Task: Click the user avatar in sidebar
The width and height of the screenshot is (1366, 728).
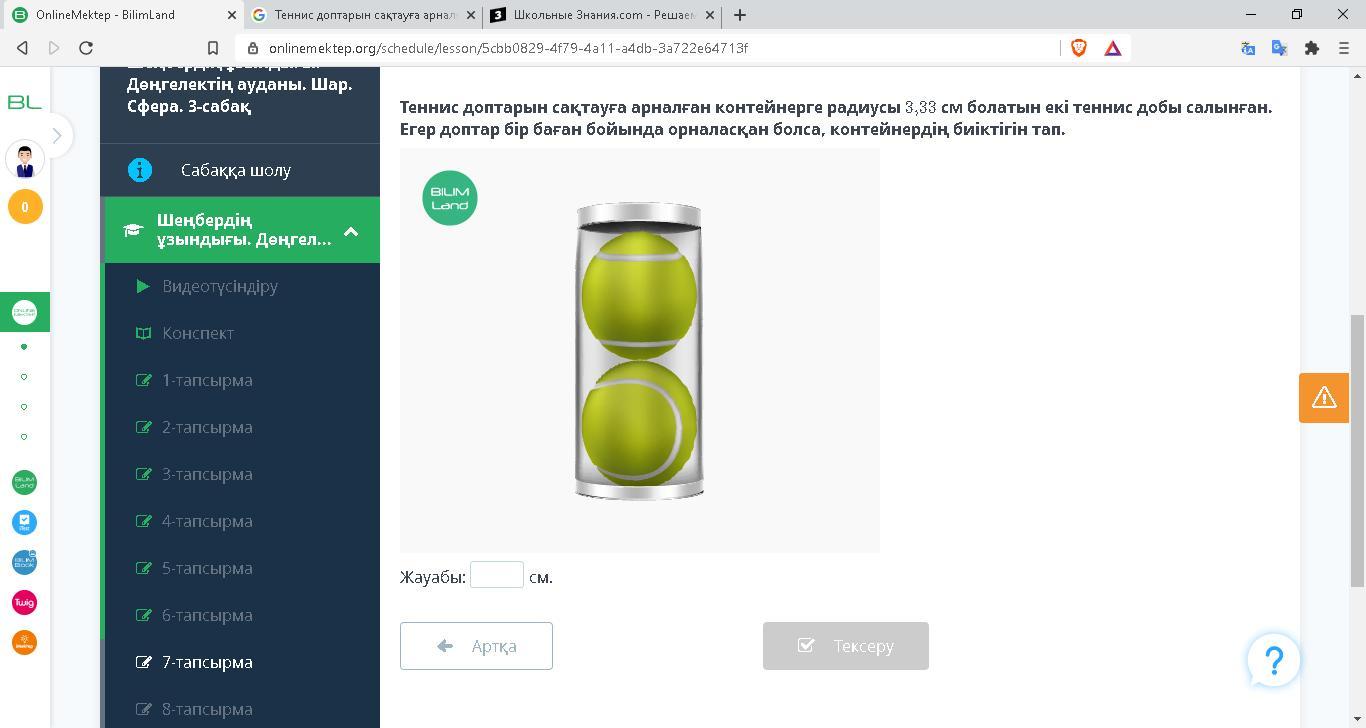Action: pyautogui.click(x=25, y=160)
